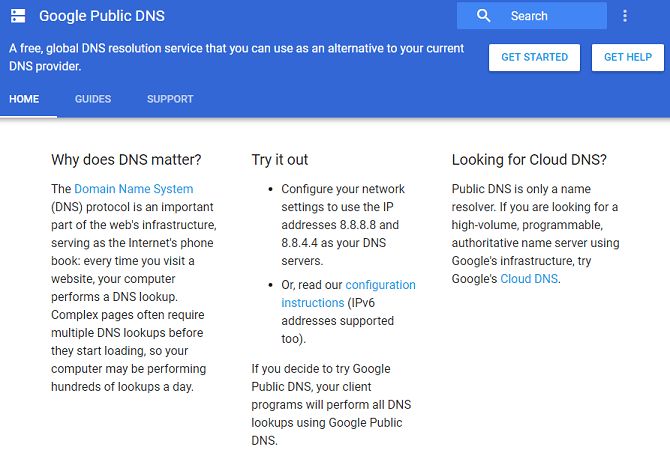
Task: Click the "Looking for Cloud DNS?" heading
Action: [529, 159]
